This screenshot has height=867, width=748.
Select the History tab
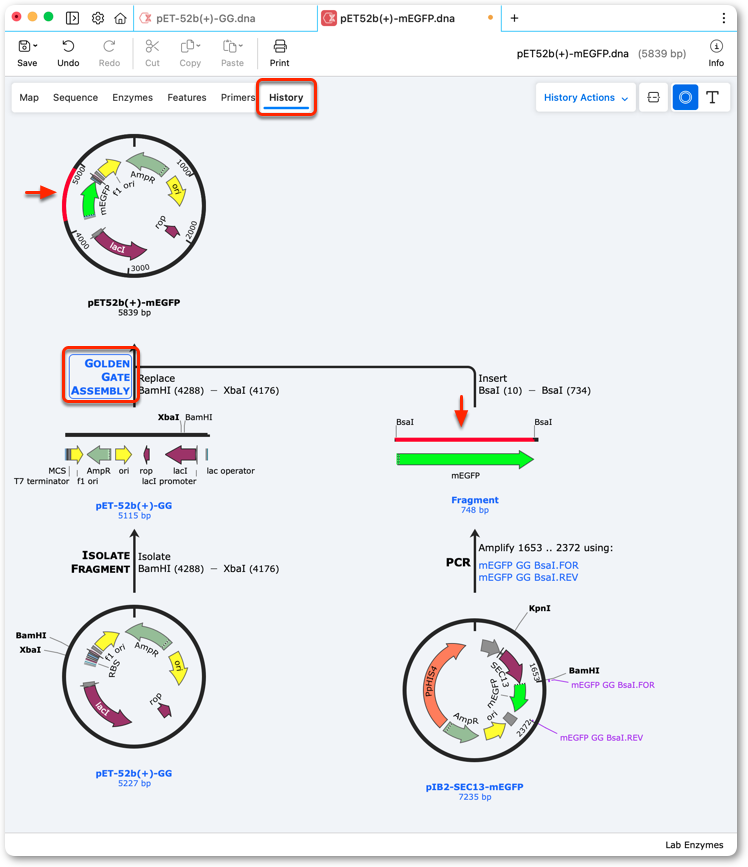(286, 97)
